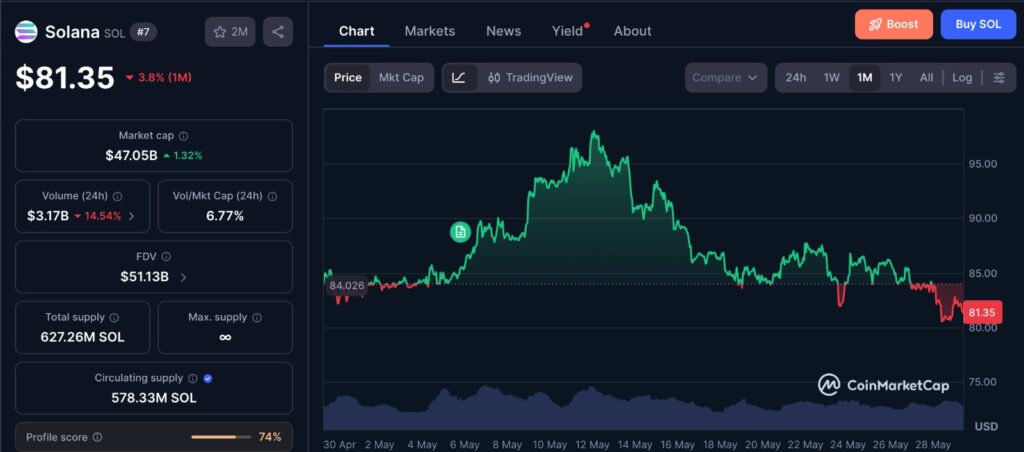
Task: Open the Compare dropdown
Action: coord(725,78)
